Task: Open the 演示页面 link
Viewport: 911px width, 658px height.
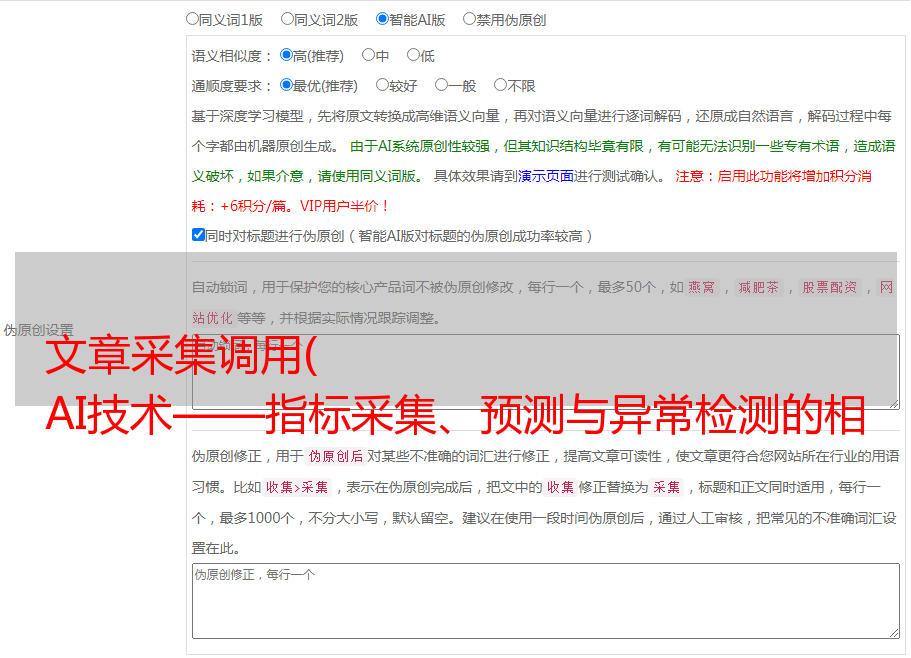Action: point(546,176)
